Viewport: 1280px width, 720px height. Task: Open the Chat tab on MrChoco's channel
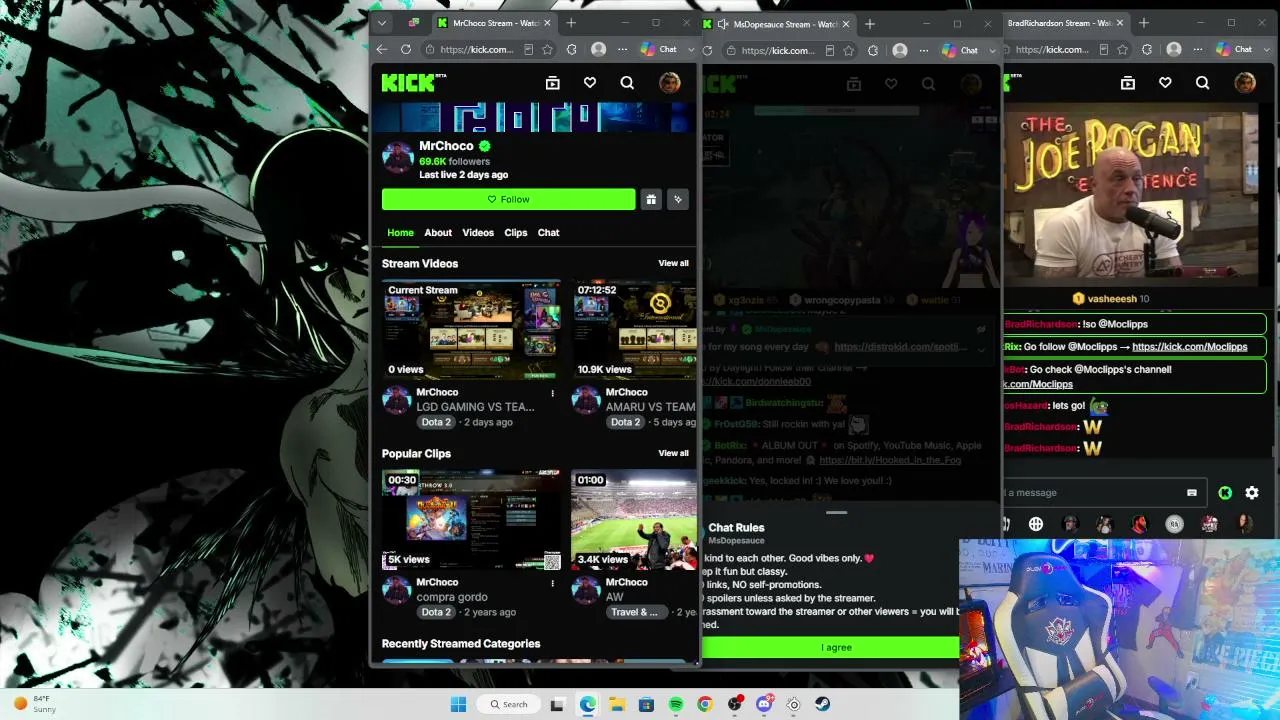point(549,233)
